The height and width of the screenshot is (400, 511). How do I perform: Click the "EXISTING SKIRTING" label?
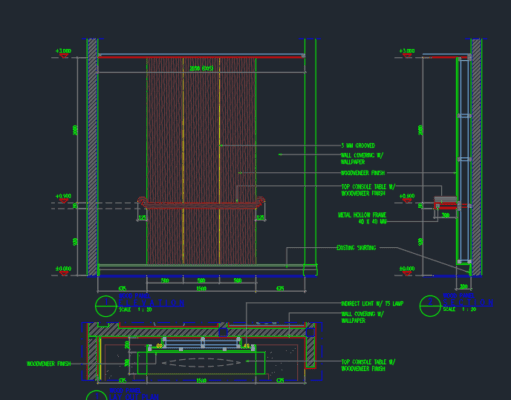coord(356,248)
